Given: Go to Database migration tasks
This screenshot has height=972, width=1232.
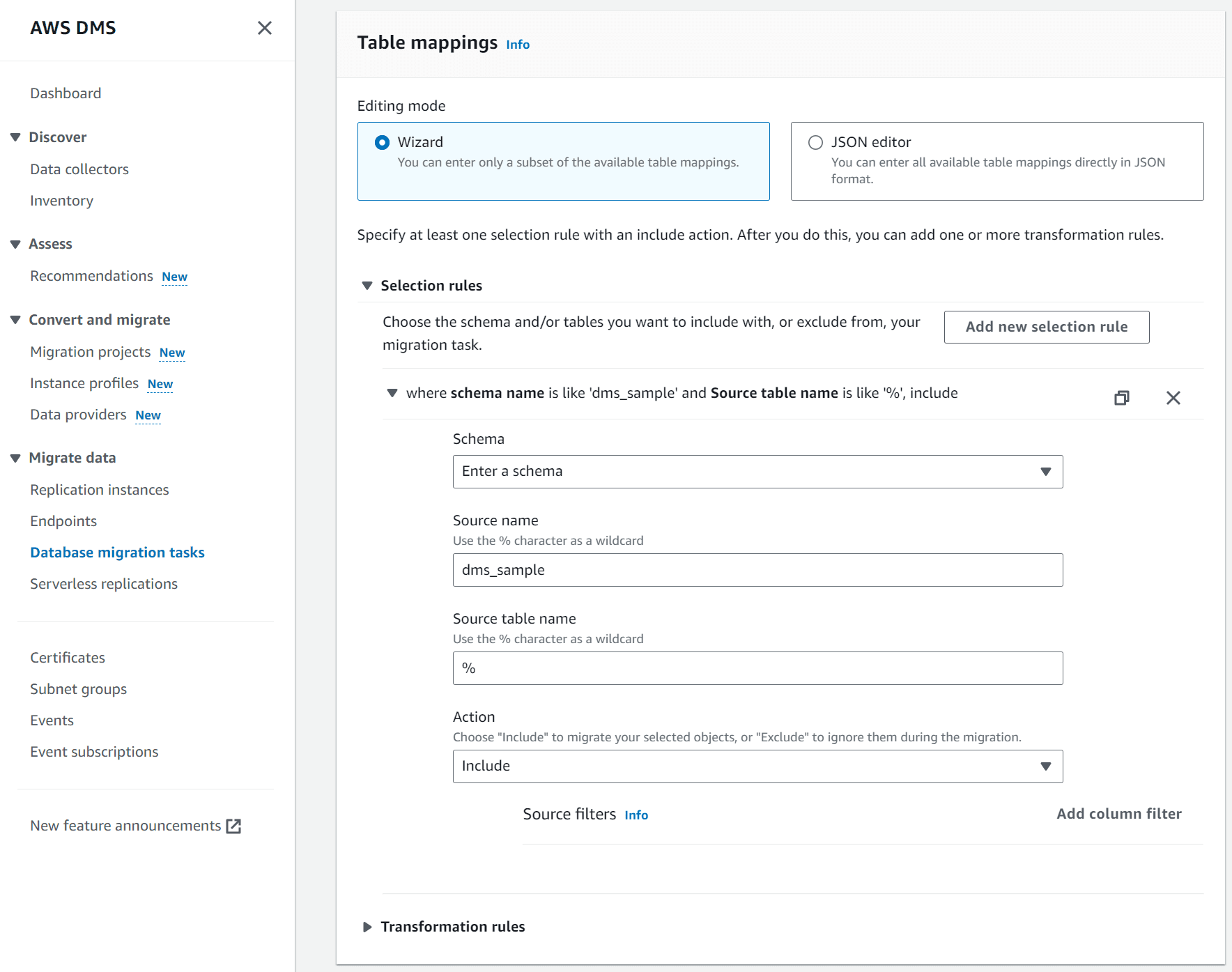Looking at the screenshot, I should pos(116,552).
